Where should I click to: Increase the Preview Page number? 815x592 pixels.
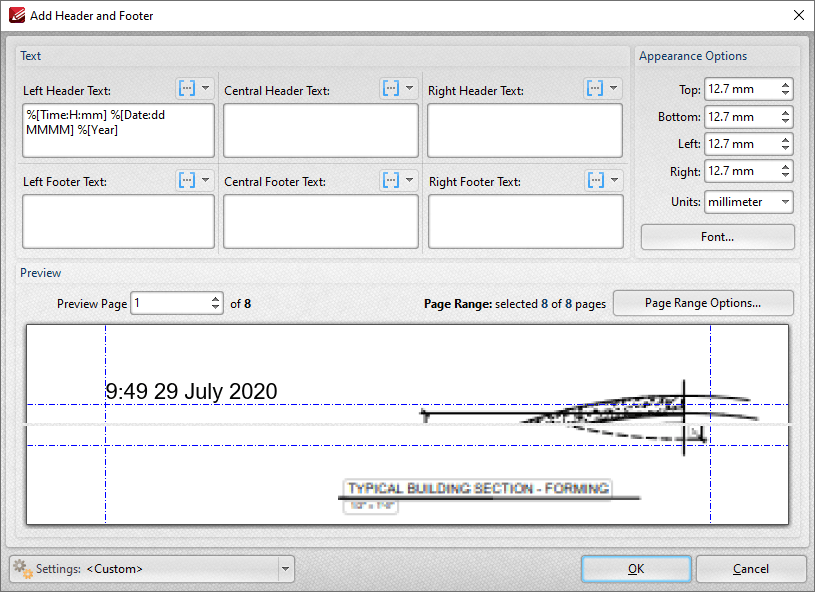coord(216,299)
